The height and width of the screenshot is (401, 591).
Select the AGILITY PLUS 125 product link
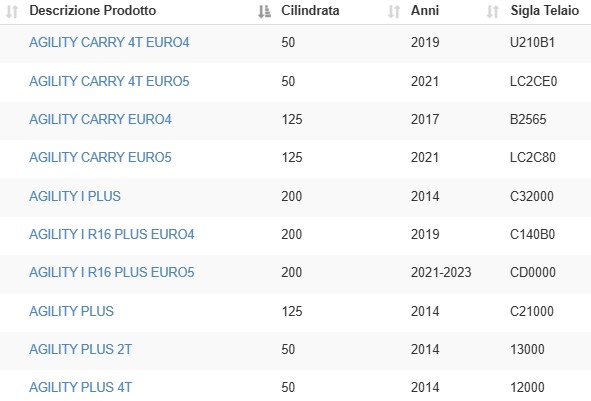pos(71,311)
